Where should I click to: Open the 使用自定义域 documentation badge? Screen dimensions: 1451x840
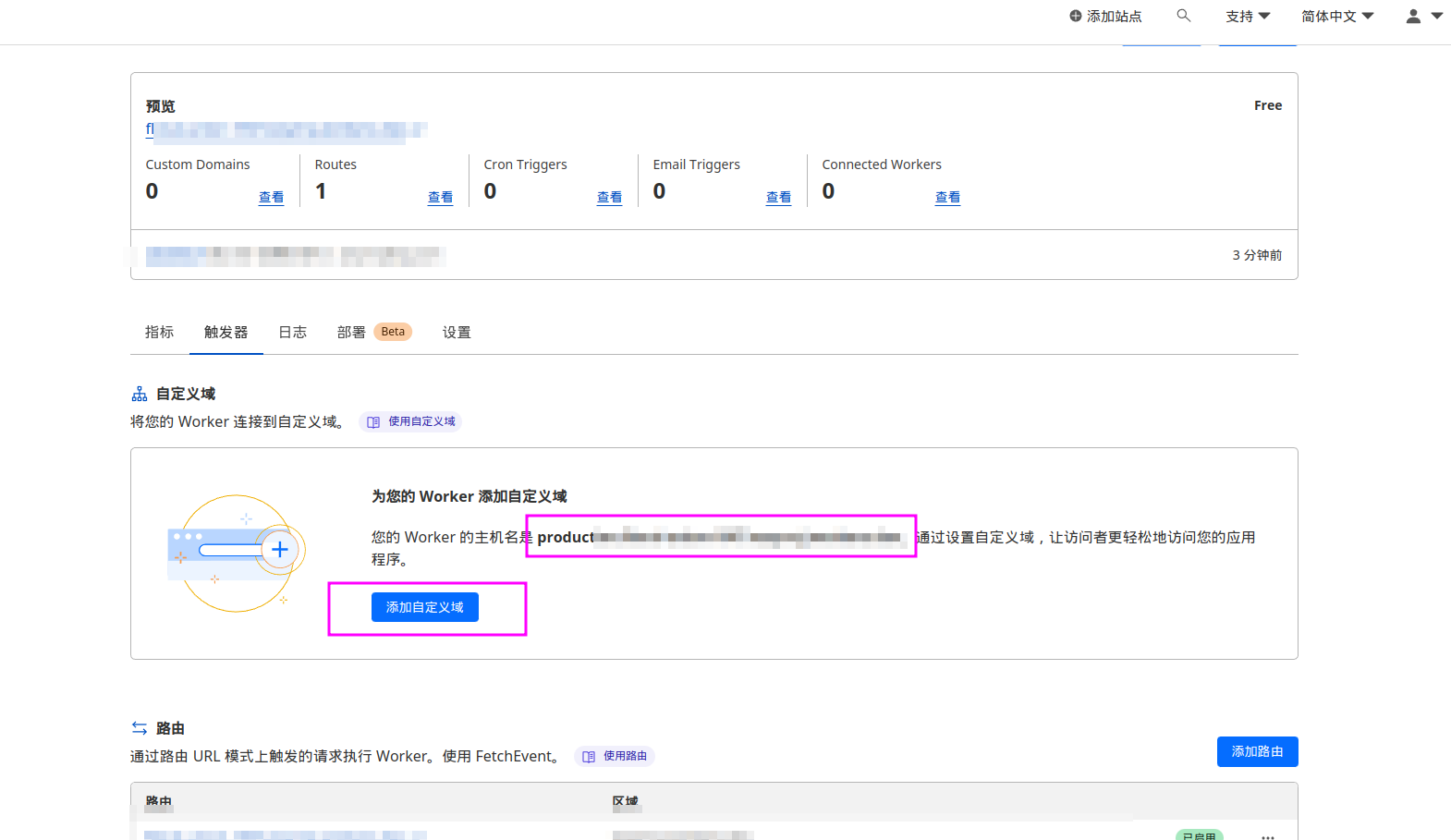point(411,421)
